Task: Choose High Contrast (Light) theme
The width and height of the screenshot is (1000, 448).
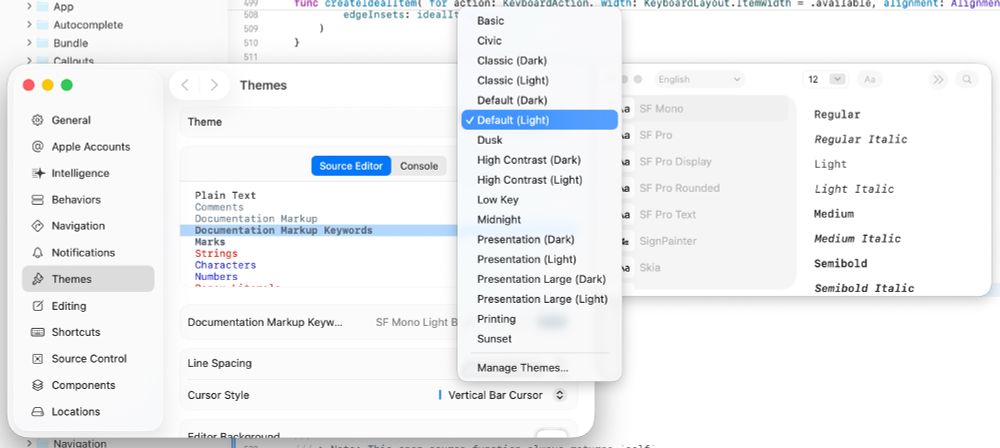Action: (x=540, y=180)
